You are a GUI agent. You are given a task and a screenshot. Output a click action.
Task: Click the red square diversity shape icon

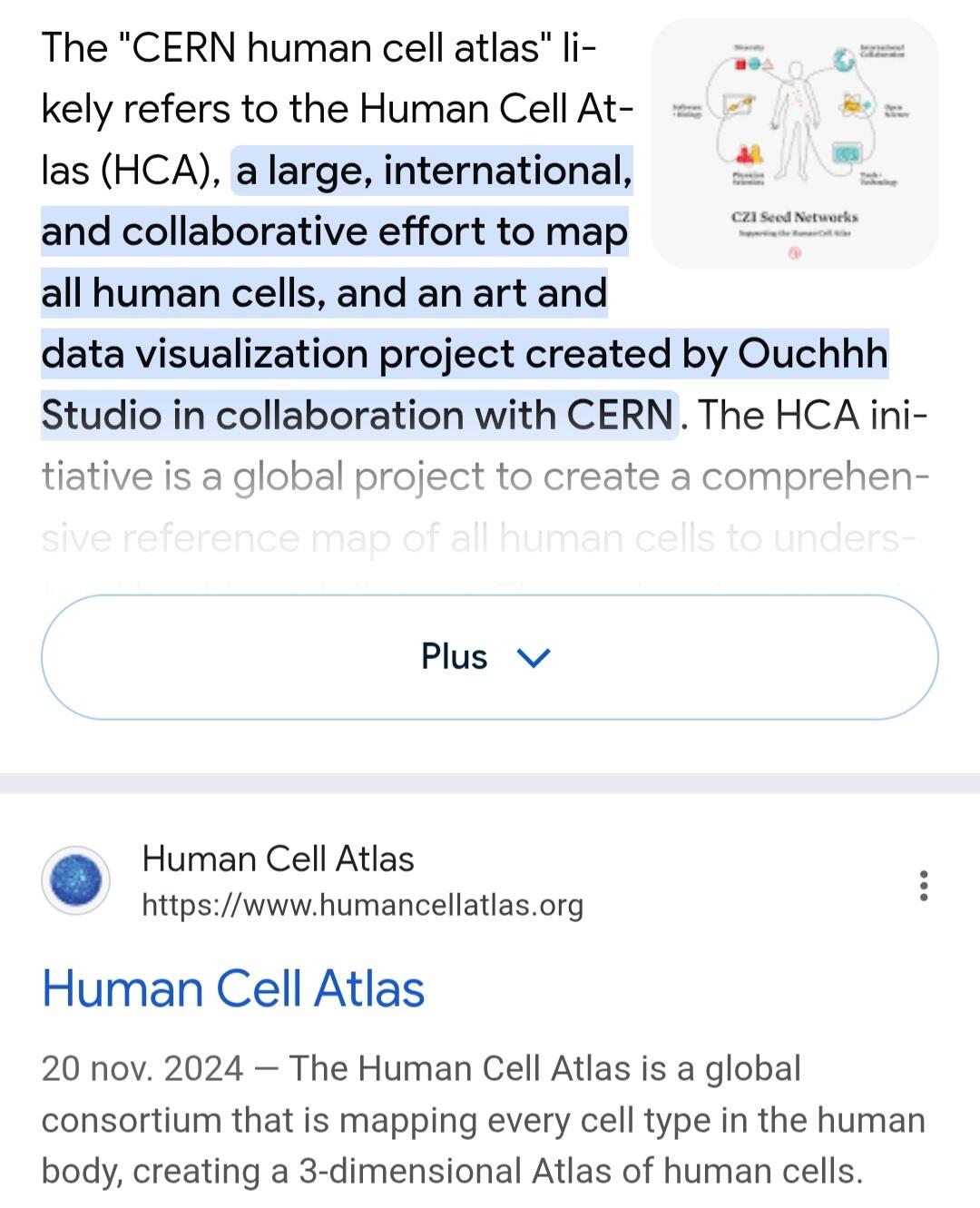[x=741, y=64]
